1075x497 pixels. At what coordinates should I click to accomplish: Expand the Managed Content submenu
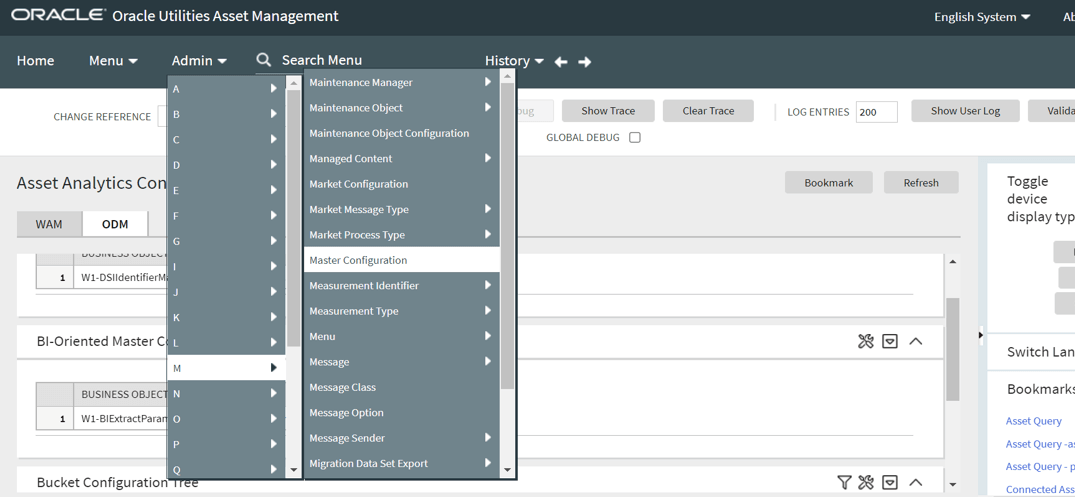[x=402, y=158]
